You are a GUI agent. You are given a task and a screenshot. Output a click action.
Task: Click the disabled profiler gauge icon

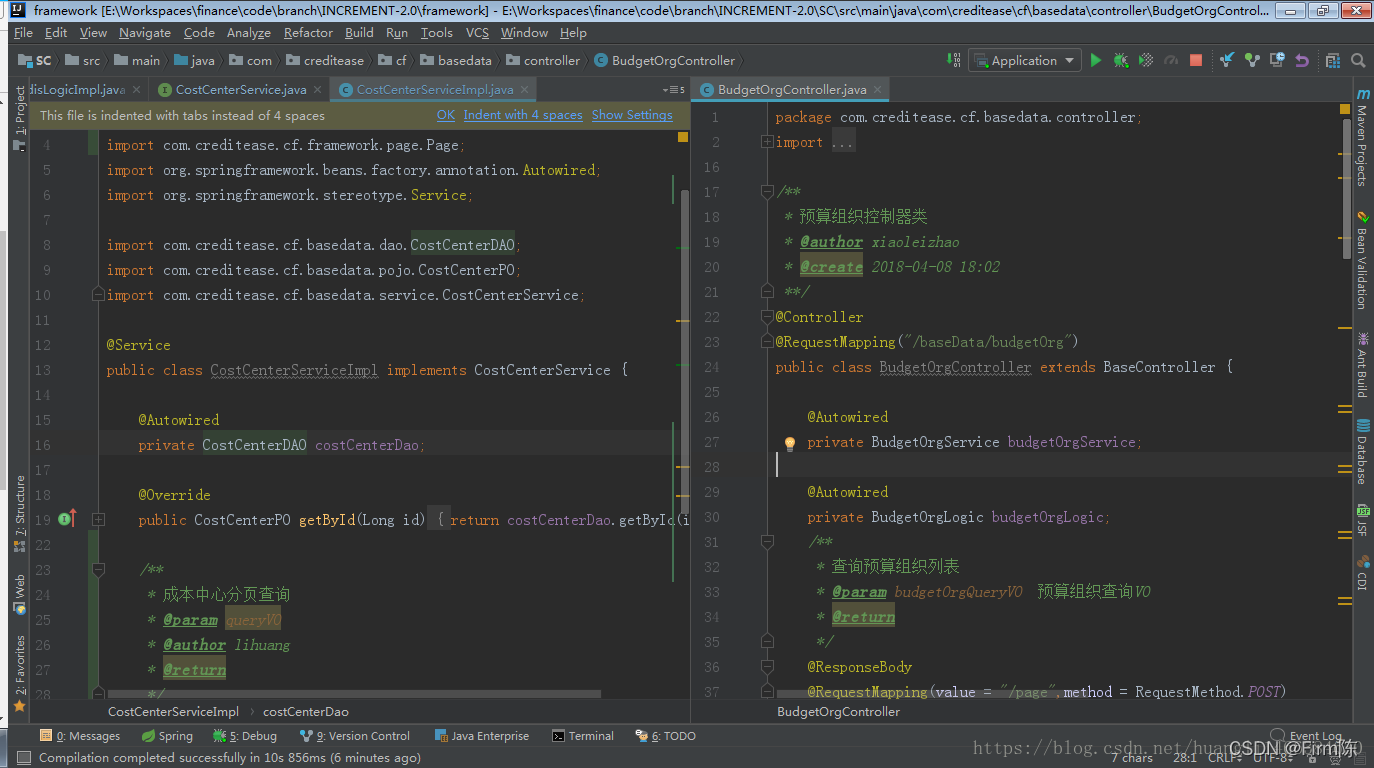pos(1171,60)
